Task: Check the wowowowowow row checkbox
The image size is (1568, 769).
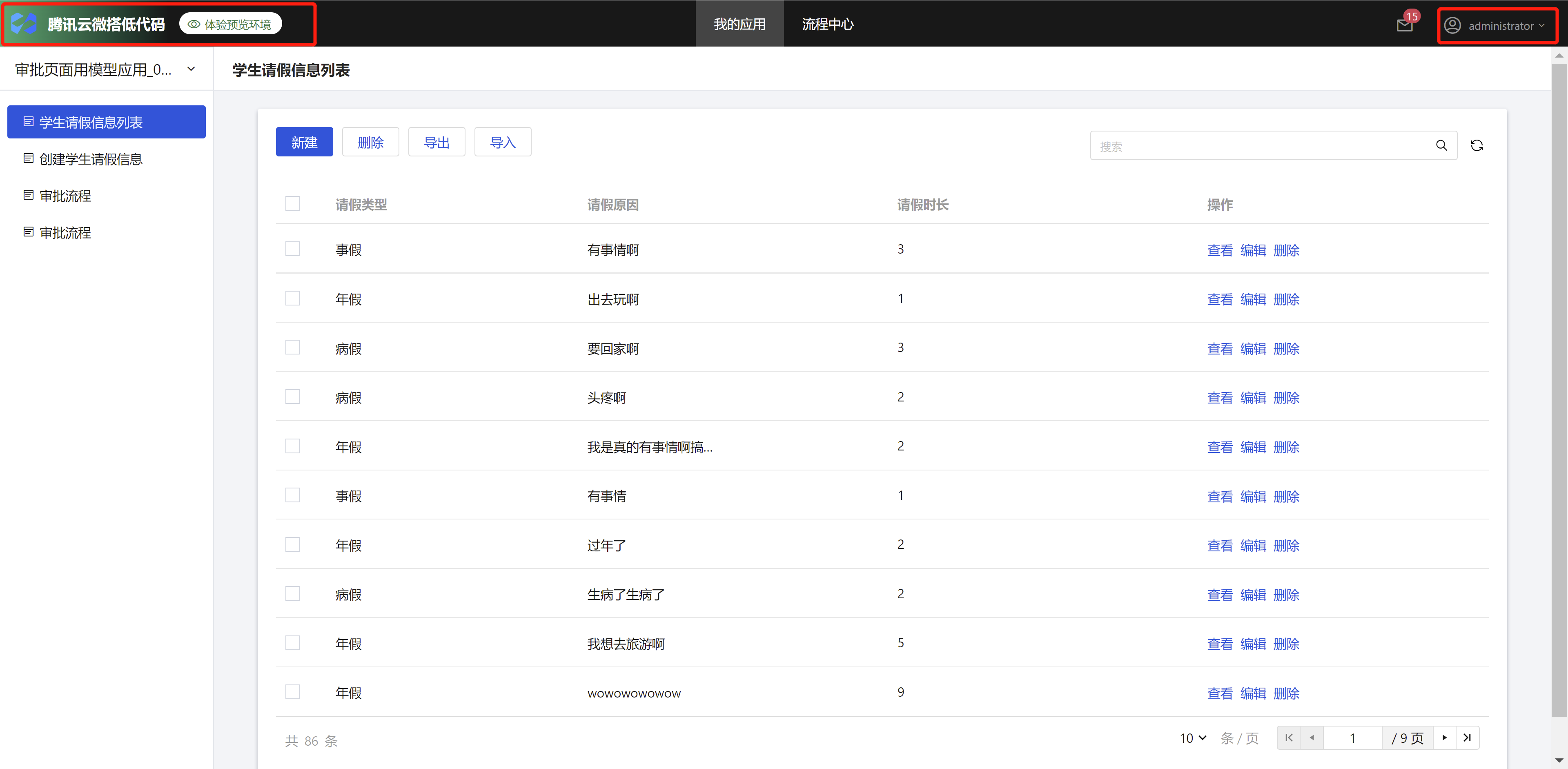Action: (x=293, y=692)
